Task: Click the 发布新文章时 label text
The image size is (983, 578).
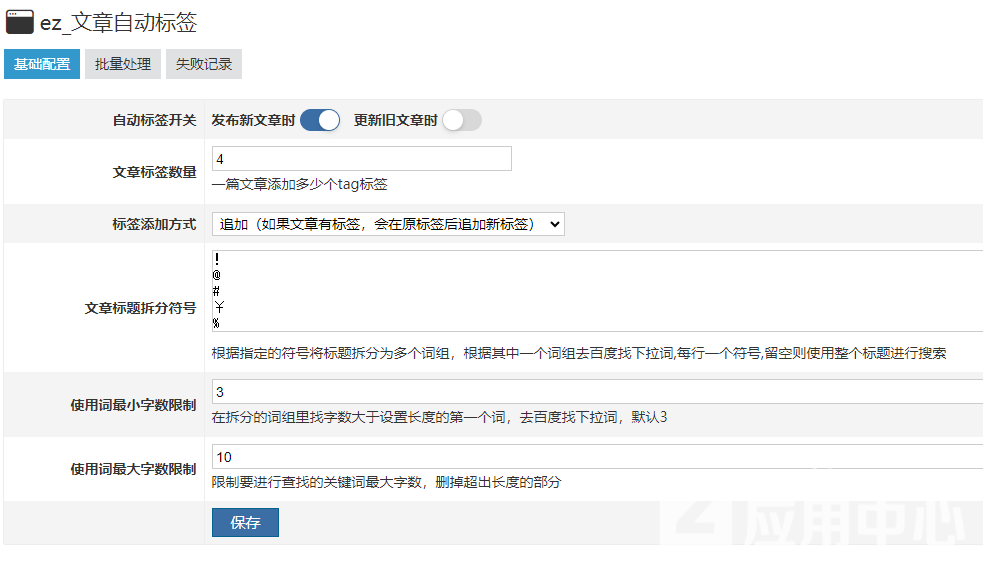Action: click(253, 120)
